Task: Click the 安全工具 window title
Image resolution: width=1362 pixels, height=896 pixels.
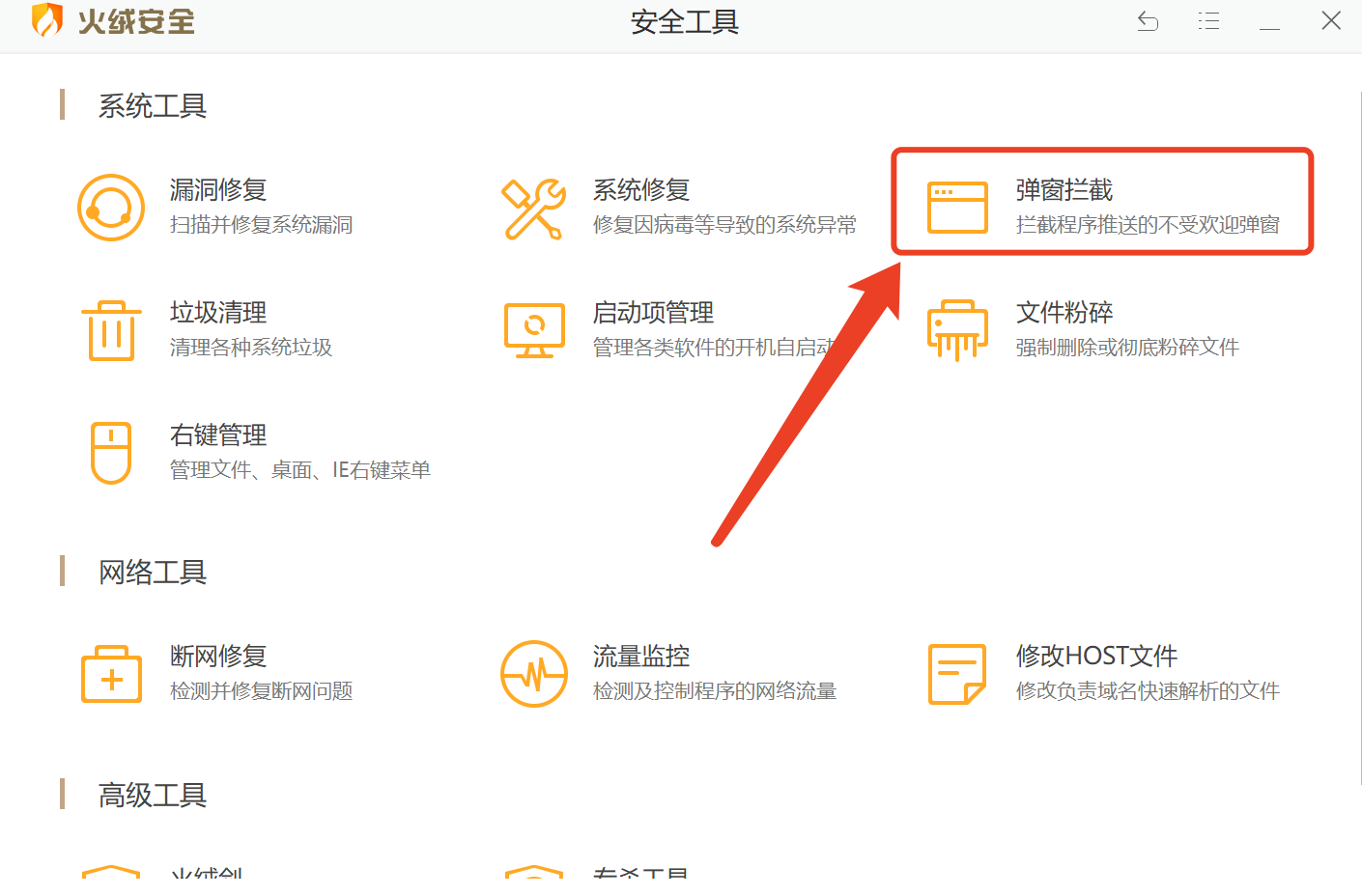Action: (685, 22)
